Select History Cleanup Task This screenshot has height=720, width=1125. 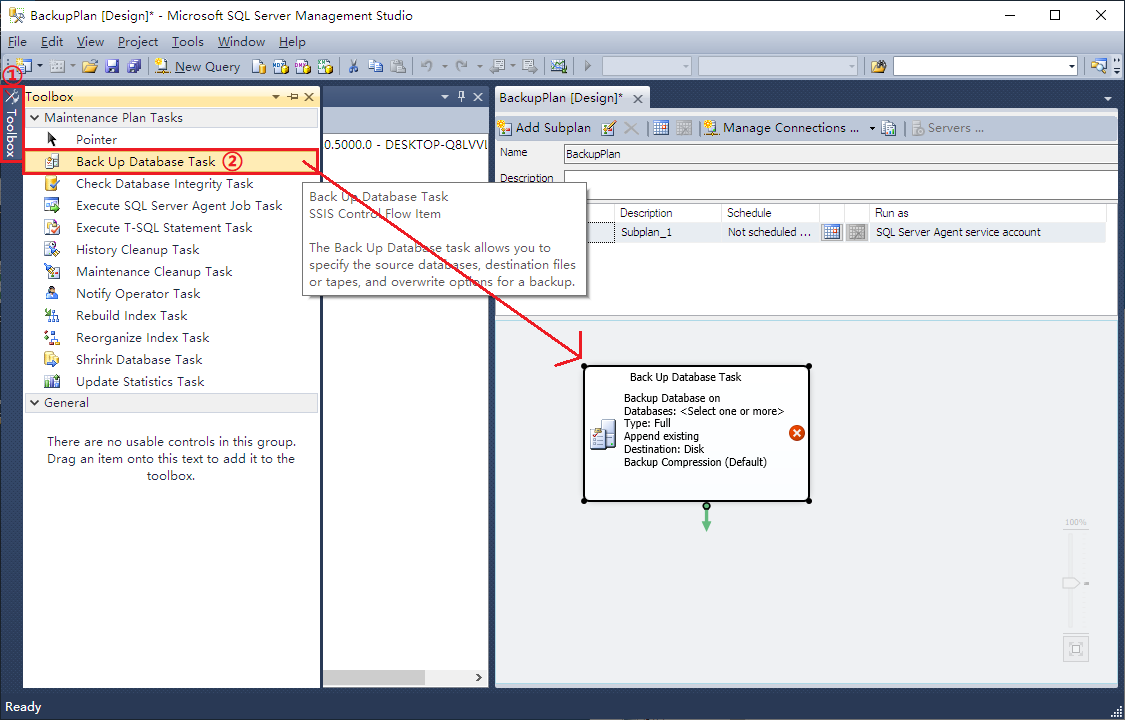171,250
